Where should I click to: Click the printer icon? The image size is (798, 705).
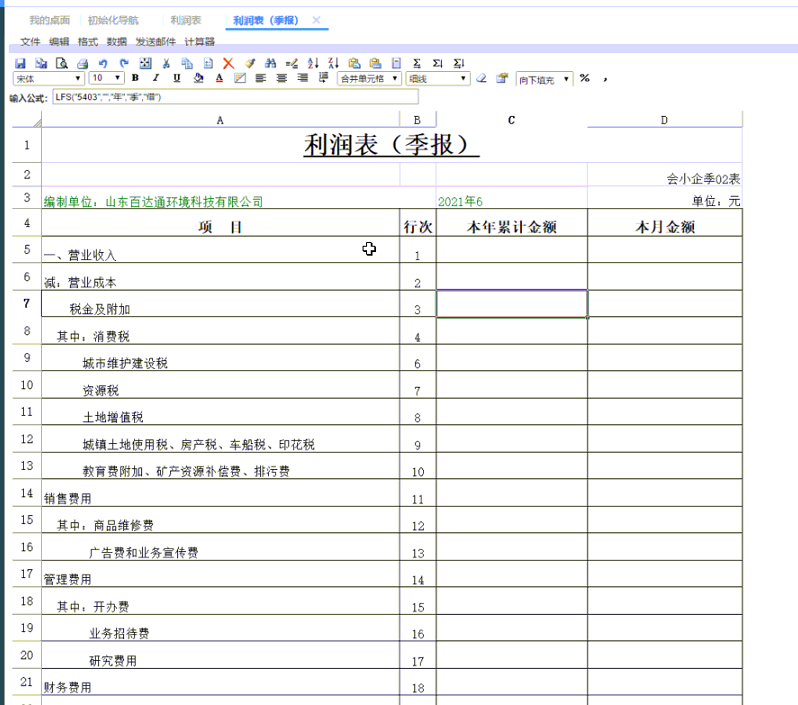(82, 63)
